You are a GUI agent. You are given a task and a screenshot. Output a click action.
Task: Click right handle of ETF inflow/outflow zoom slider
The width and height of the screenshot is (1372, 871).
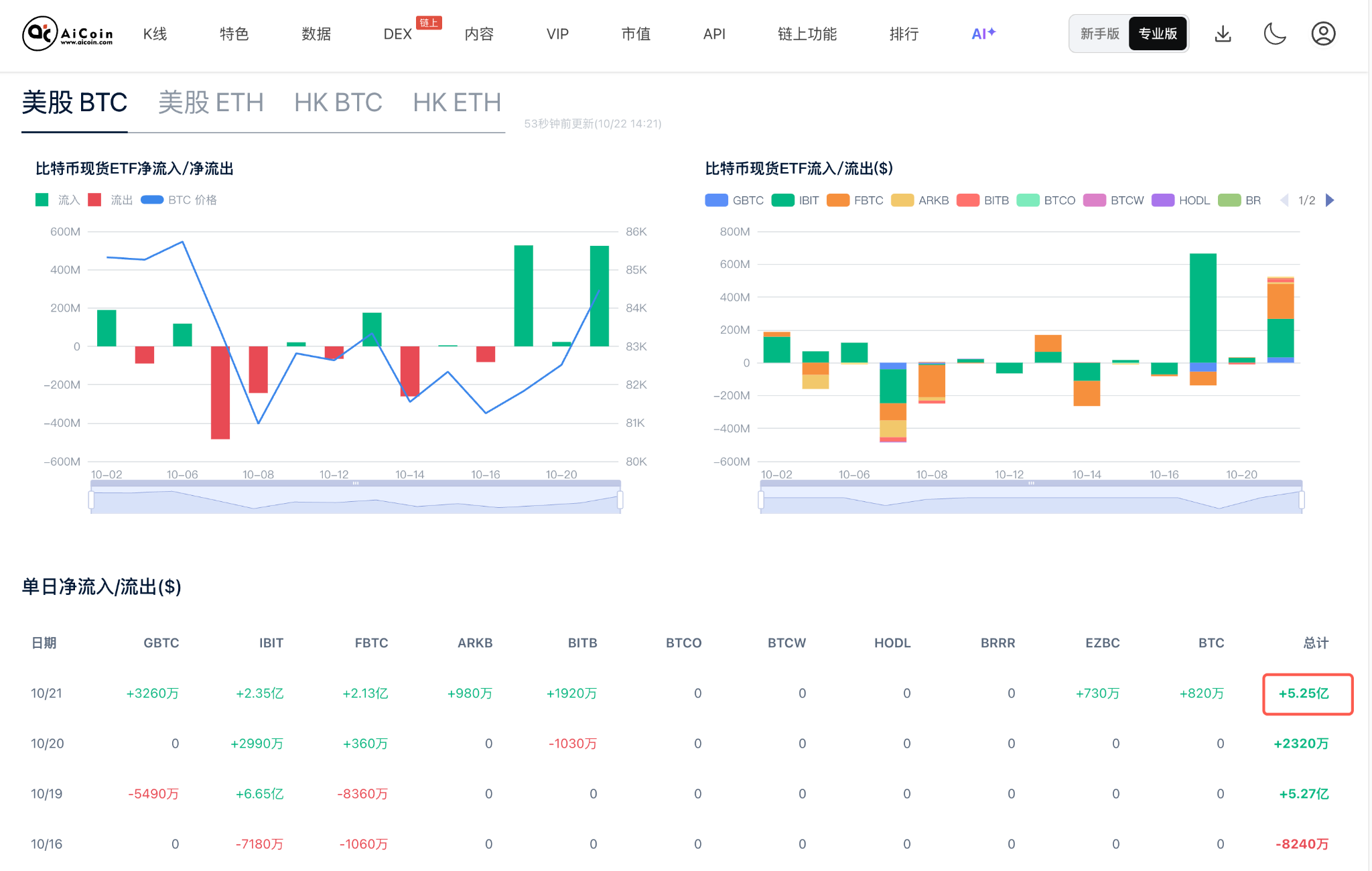coord(1302,500)
